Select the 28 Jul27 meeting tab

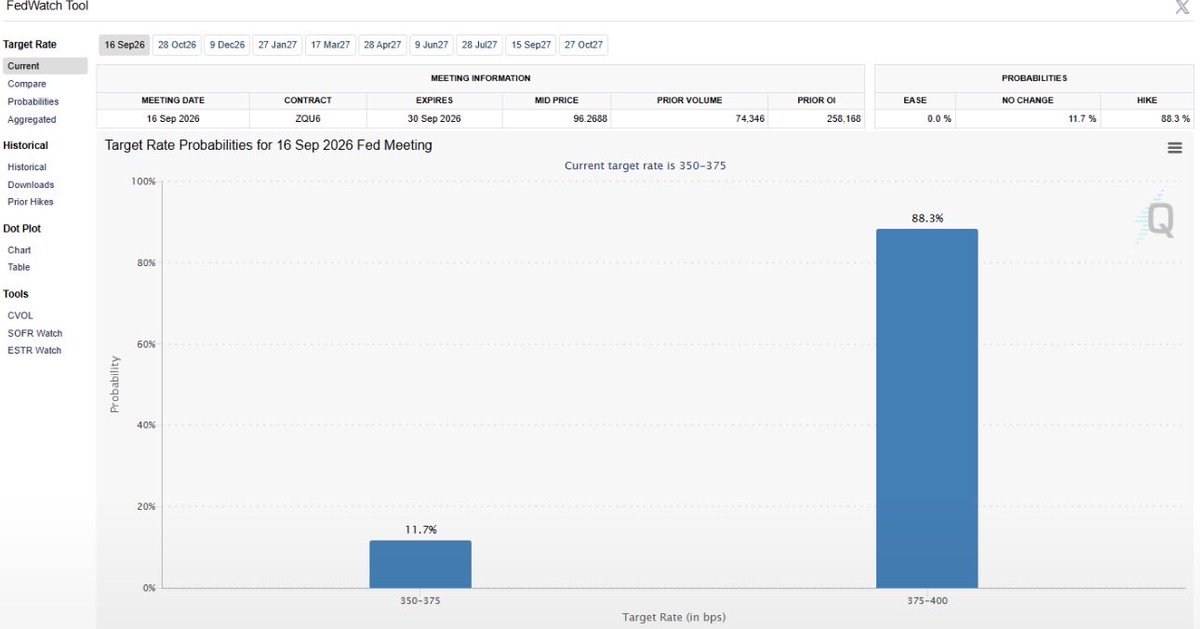[x=480, y=45]
